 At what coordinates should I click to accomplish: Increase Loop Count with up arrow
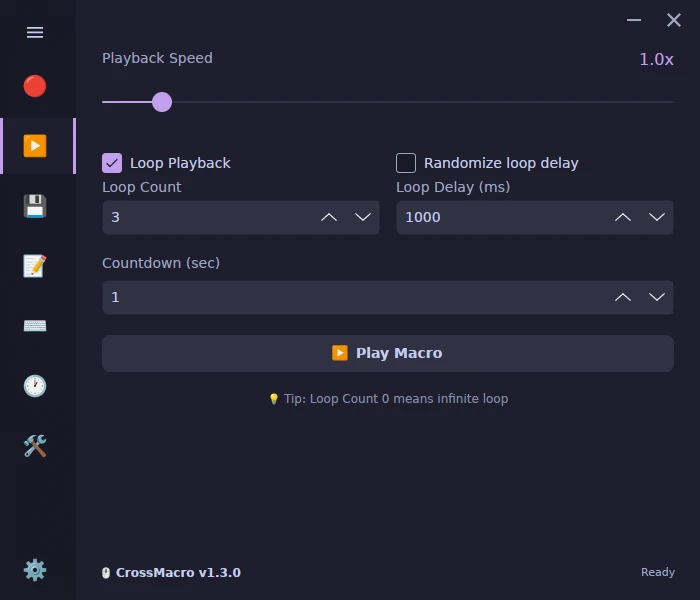[329, 217]
